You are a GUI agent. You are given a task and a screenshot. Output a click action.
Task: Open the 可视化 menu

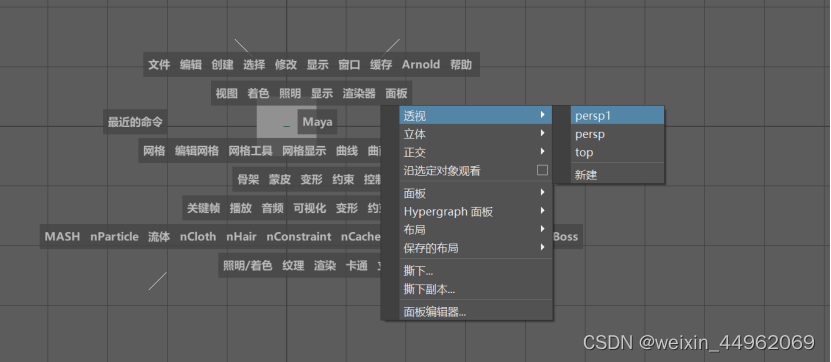[310, 208]
